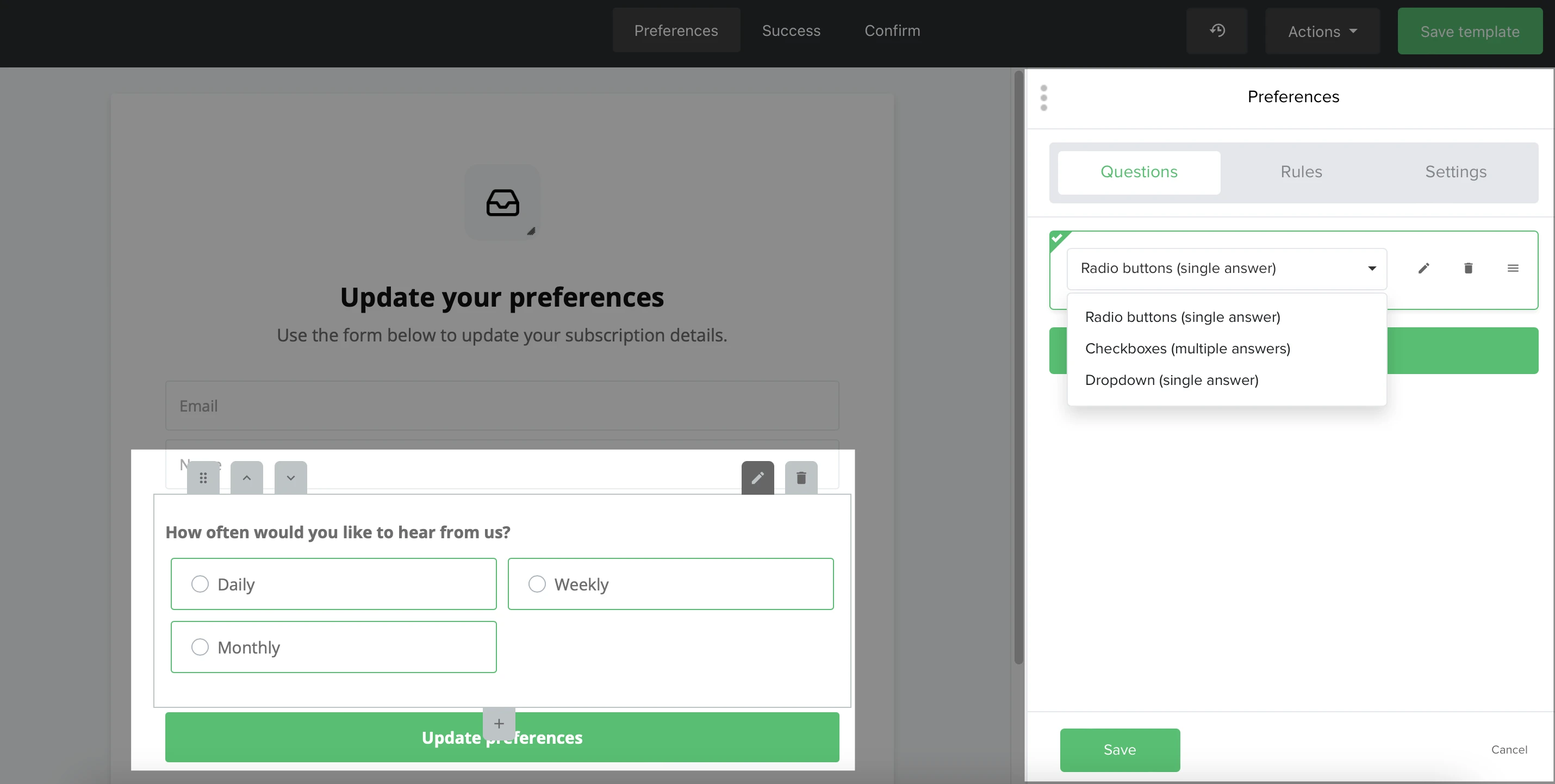Screen dimensions: 1555x784
Task: Select the Weekly radio option
Action: [x=537, y=584]
